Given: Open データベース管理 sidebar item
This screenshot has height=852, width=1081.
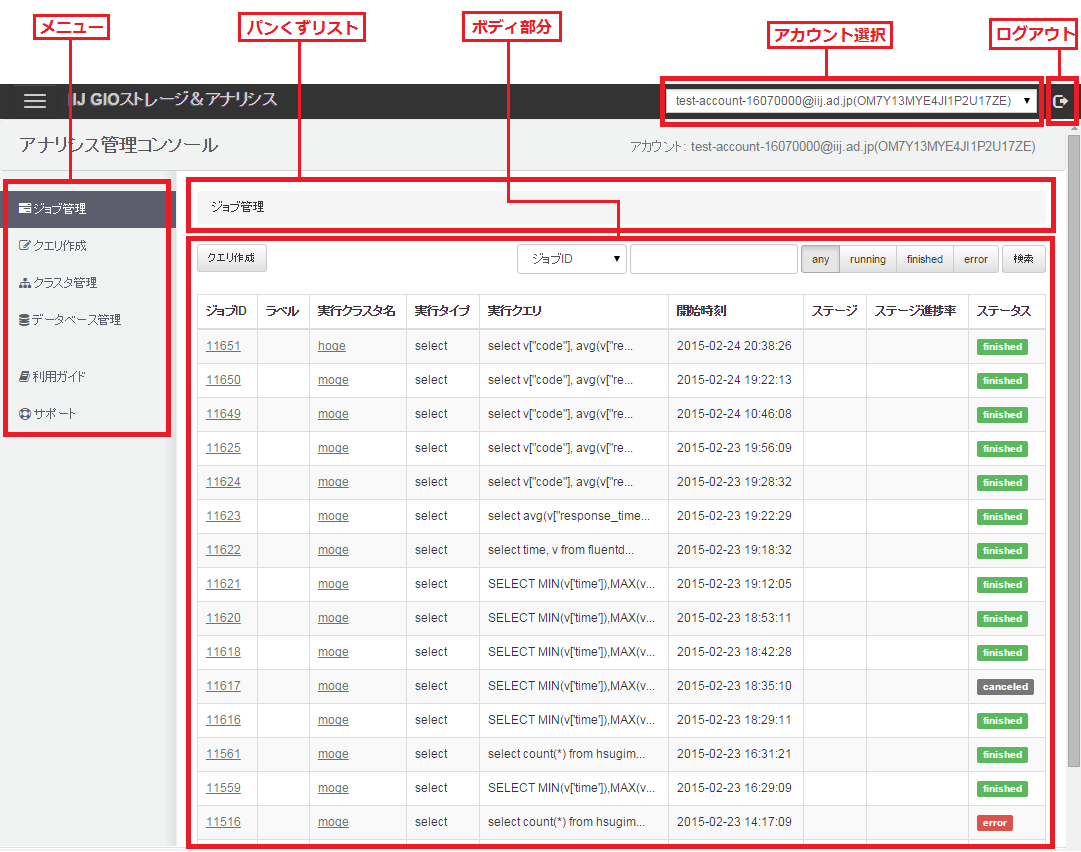Looking at the screenshot, I should 70,320.
